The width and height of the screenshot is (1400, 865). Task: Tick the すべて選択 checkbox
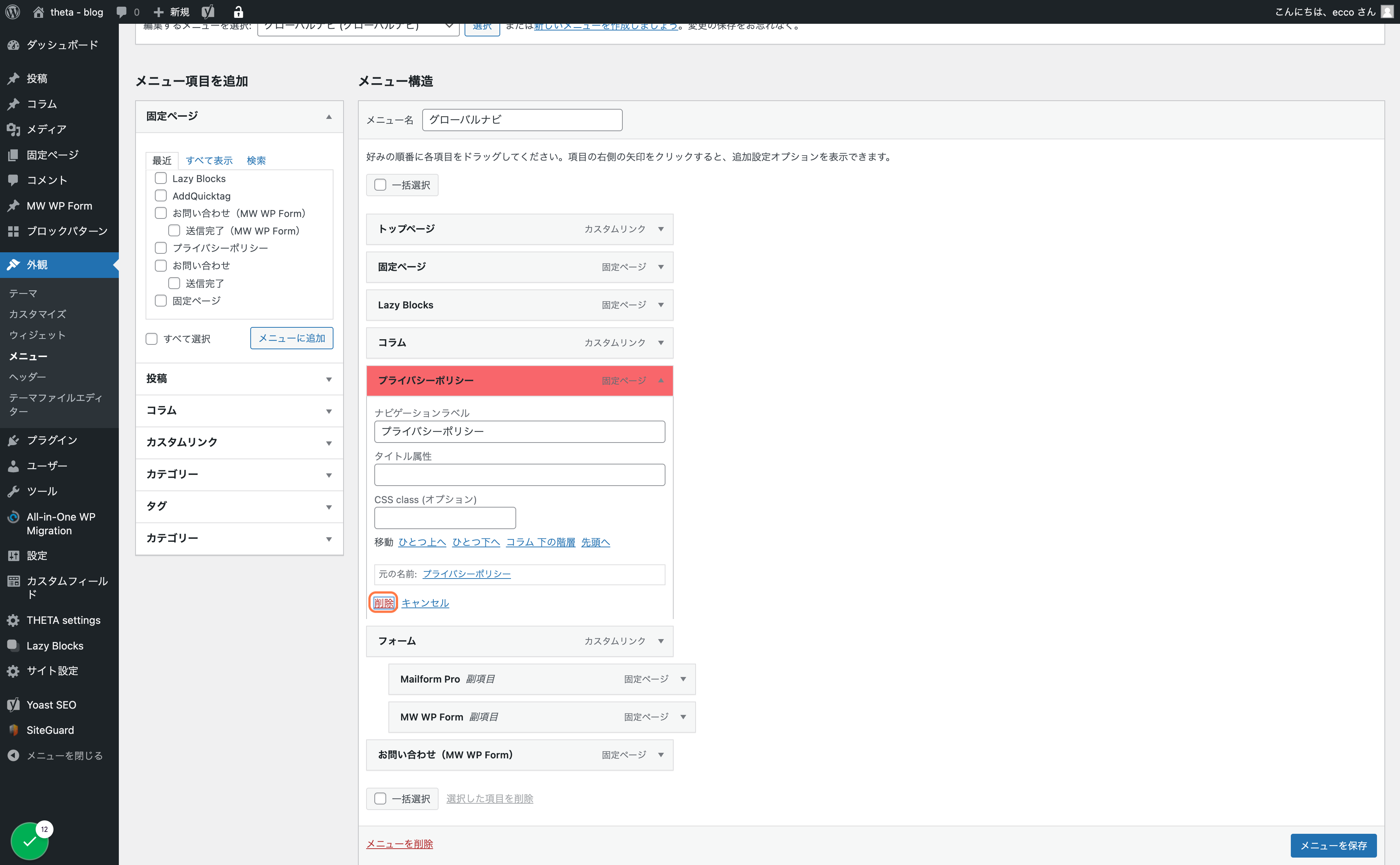(x=152, y=338)
